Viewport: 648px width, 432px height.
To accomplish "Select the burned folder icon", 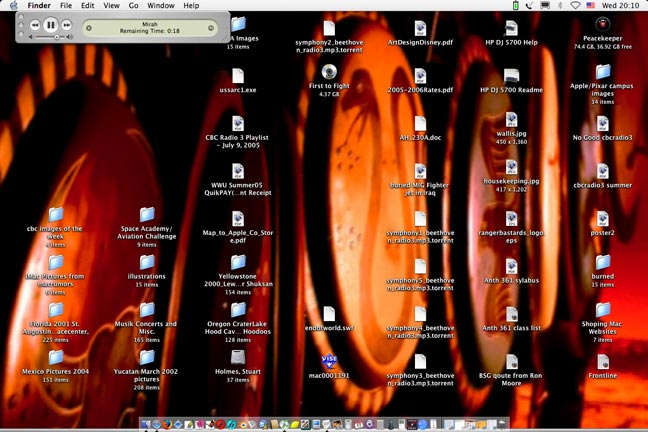I will click(x=603, y=262).
